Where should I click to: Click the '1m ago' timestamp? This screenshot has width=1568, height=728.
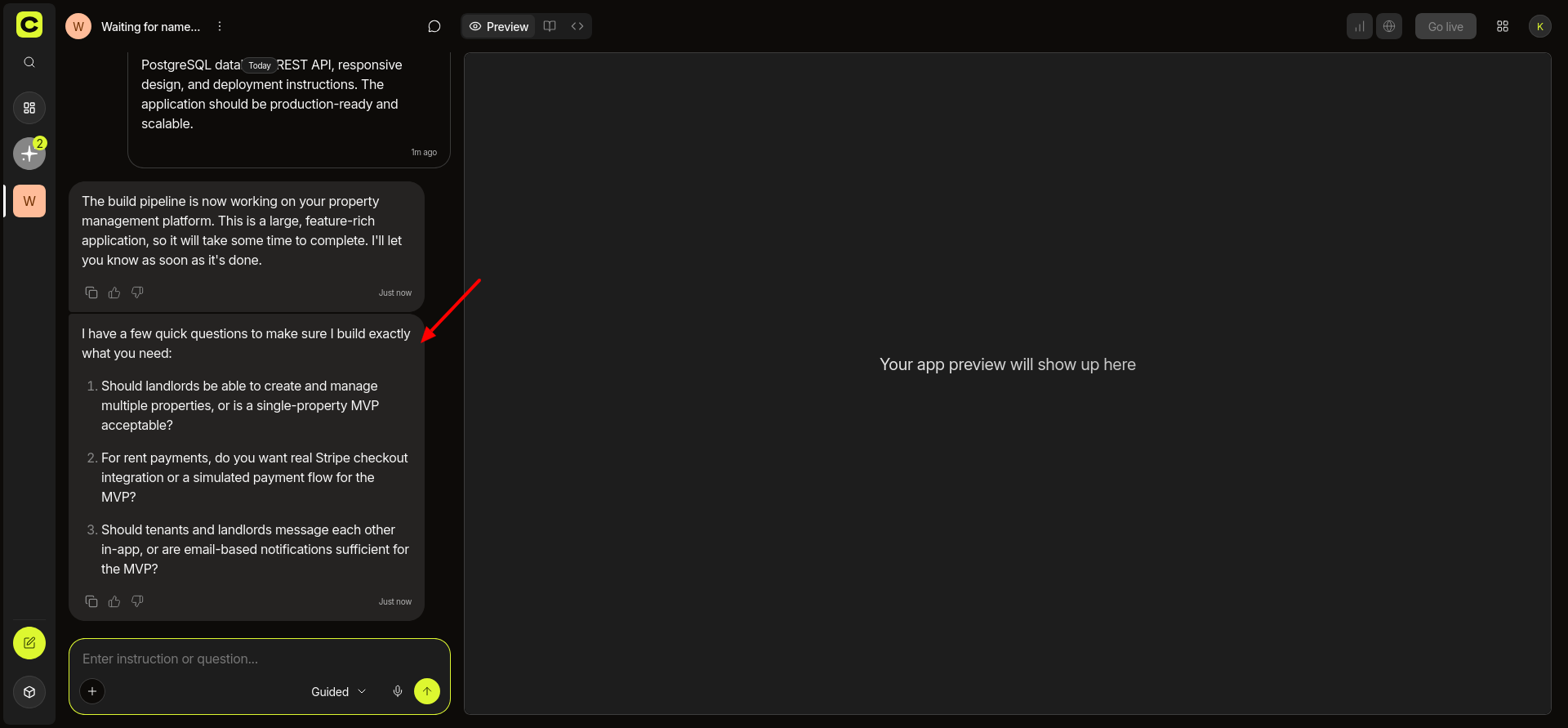point(424,152)
